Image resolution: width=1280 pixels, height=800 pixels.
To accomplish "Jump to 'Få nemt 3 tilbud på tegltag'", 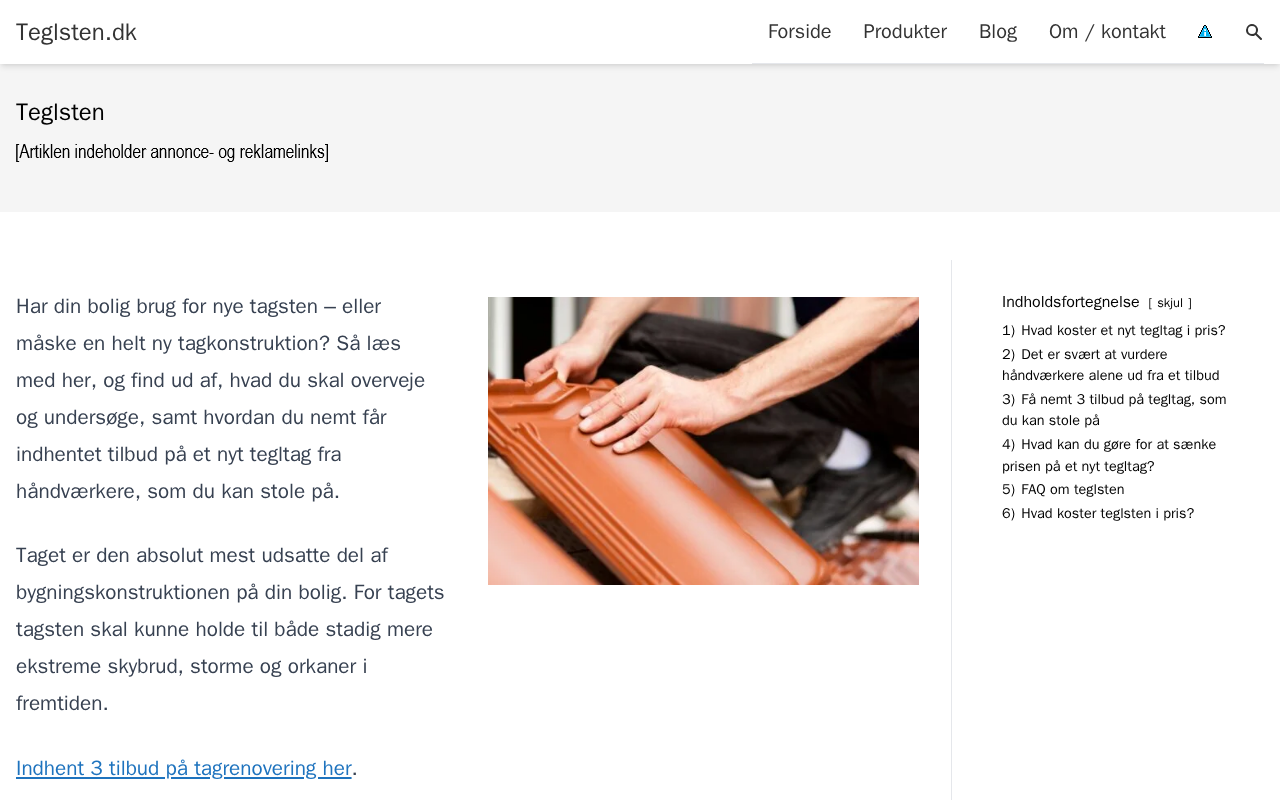I will pyautogui.click(x=1114, y=410).
